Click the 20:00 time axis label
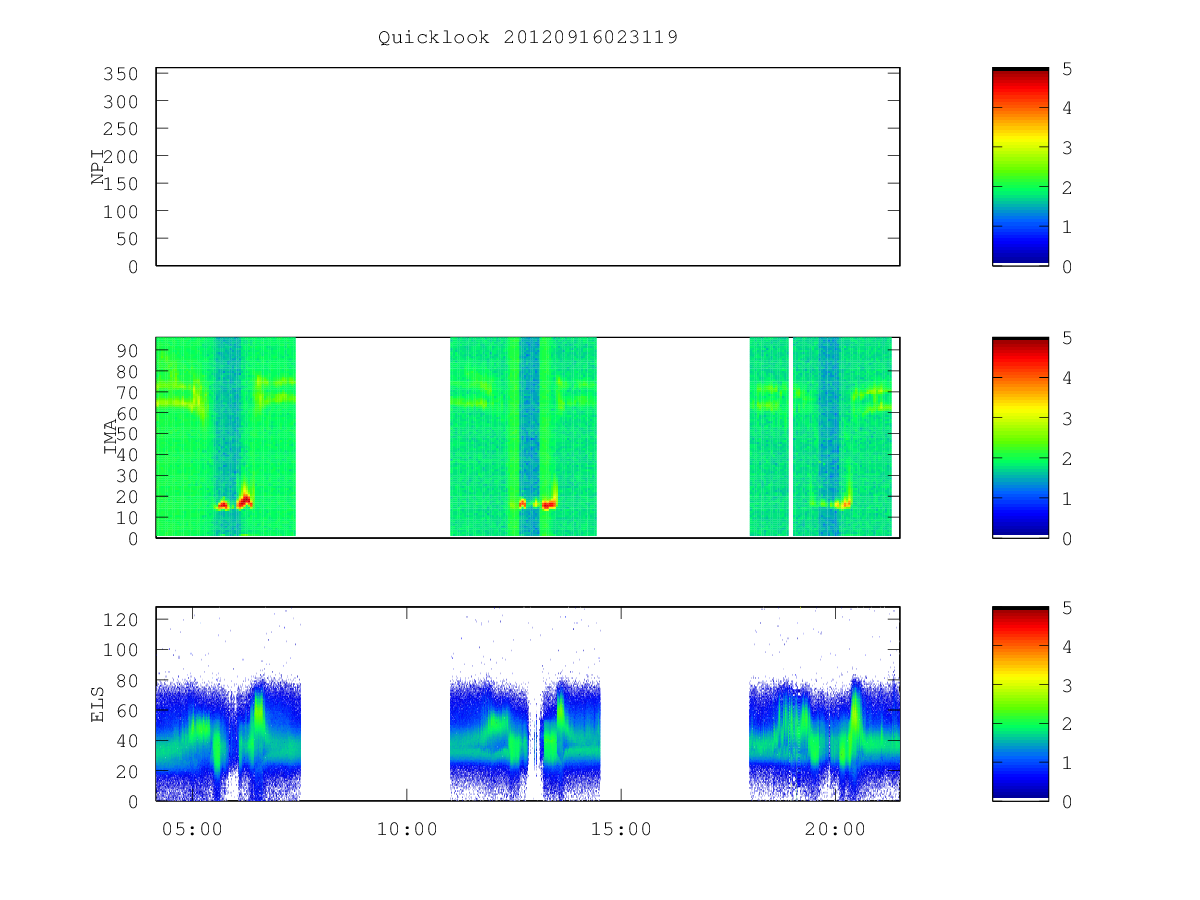The image size is (1200, 900). click(x=835, y=829)
